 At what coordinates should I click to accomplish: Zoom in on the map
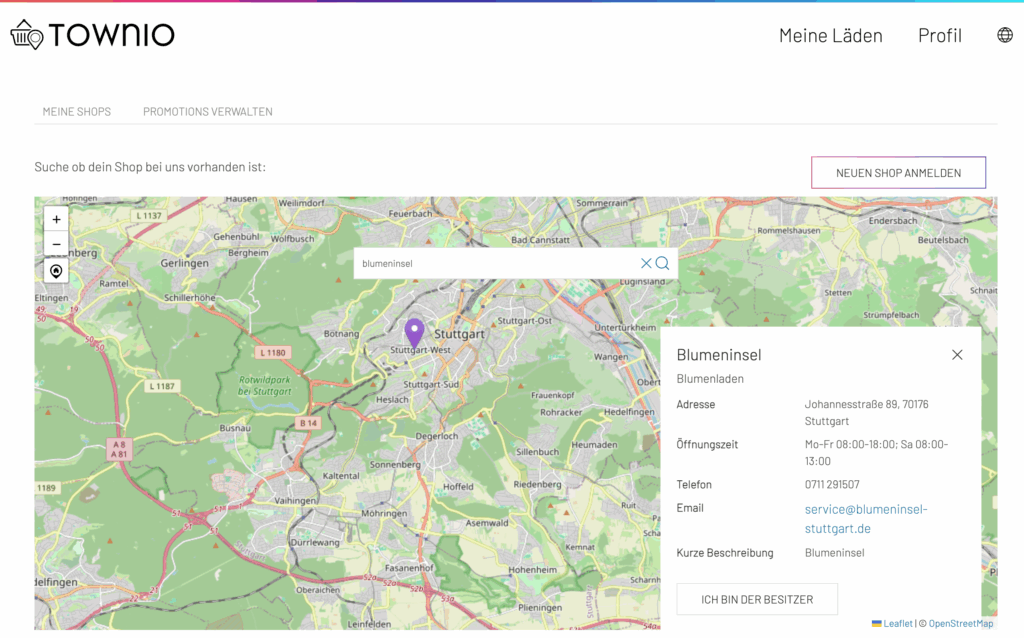point(56,219)
